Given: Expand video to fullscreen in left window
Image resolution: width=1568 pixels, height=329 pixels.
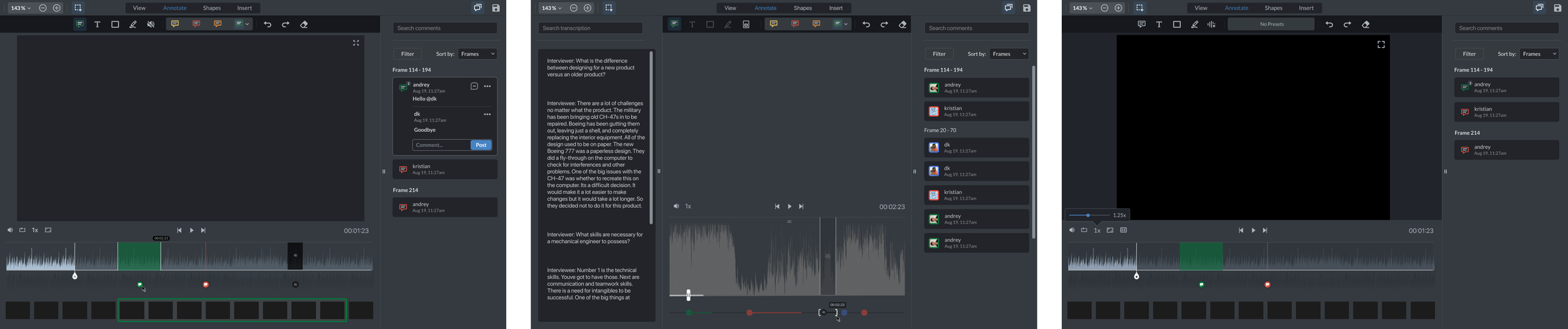Looking at the screenshot, I should point(356,43).
